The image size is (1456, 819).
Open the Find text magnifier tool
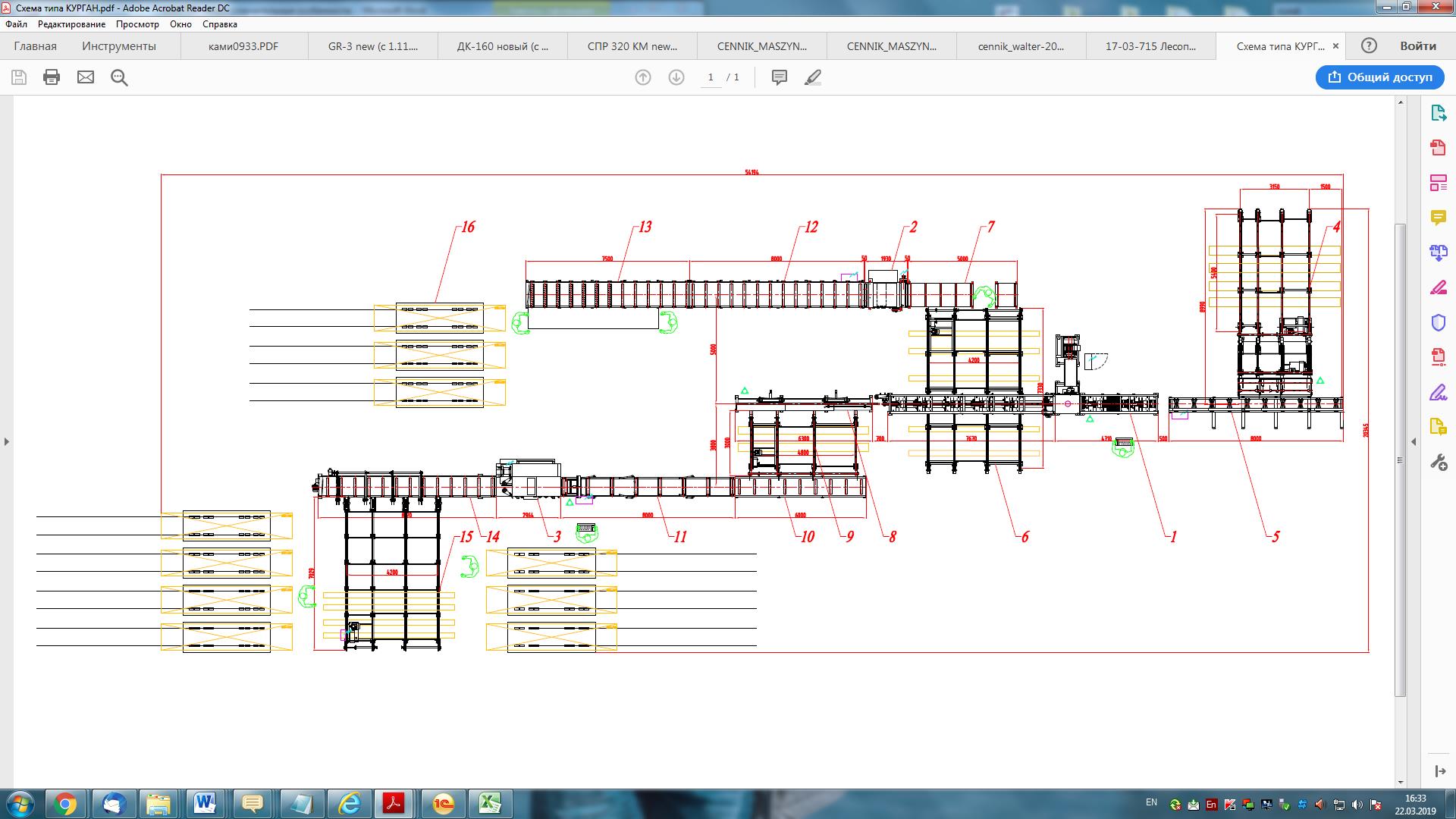pyautogui.click(x=119, y=77)
